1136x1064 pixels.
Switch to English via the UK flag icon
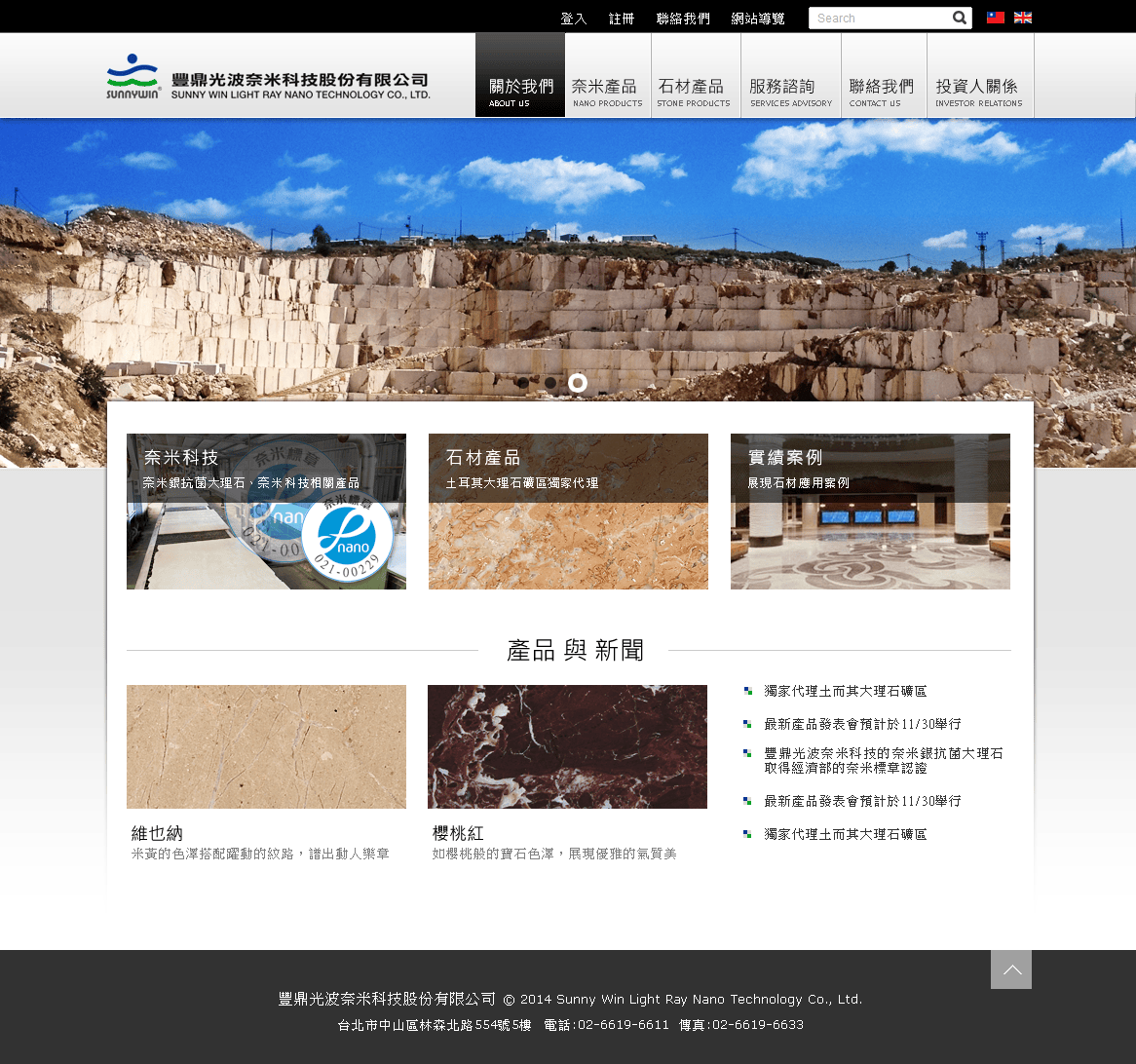pyautogui.click(x=1022, y=18)
